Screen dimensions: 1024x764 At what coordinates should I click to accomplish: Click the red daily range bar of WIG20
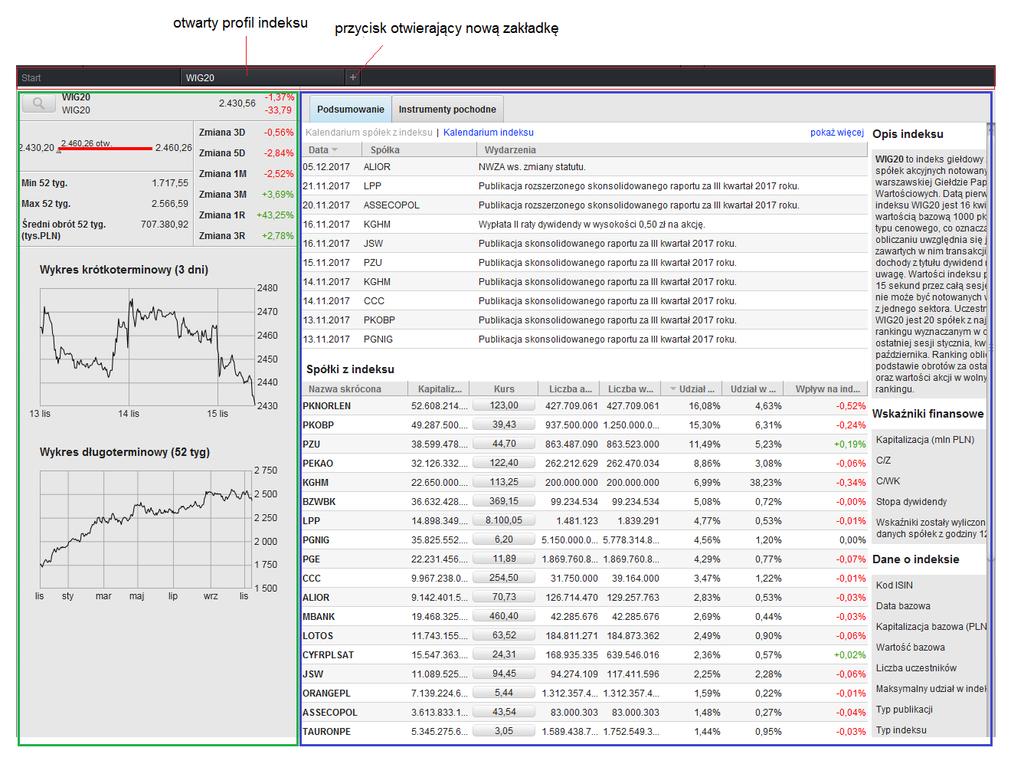point(106,148)
